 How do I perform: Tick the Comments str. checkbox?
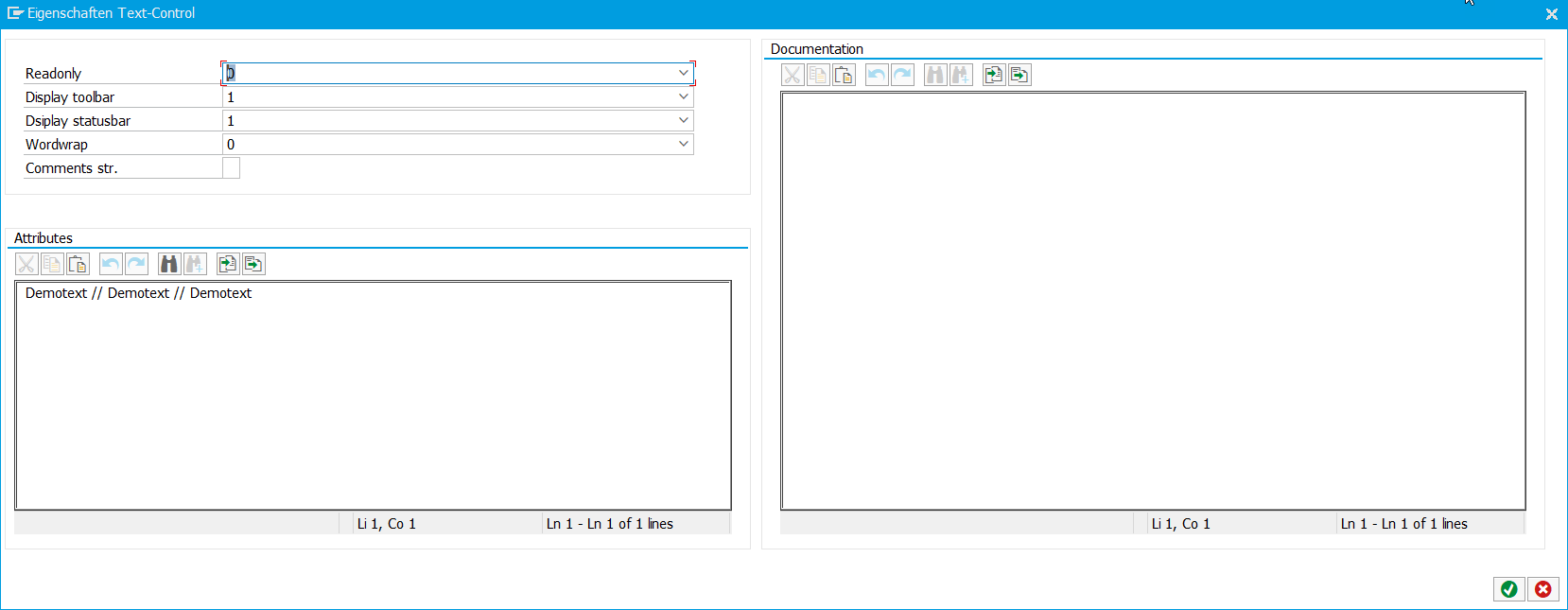(231, 168)
